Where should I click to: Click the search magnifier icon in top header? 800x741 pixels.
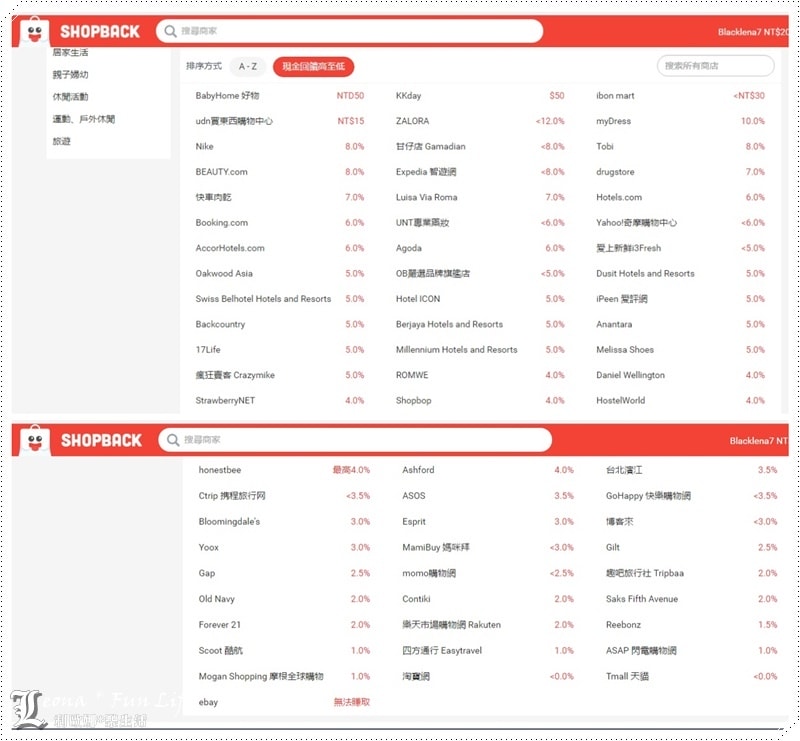tap(171, 31)
